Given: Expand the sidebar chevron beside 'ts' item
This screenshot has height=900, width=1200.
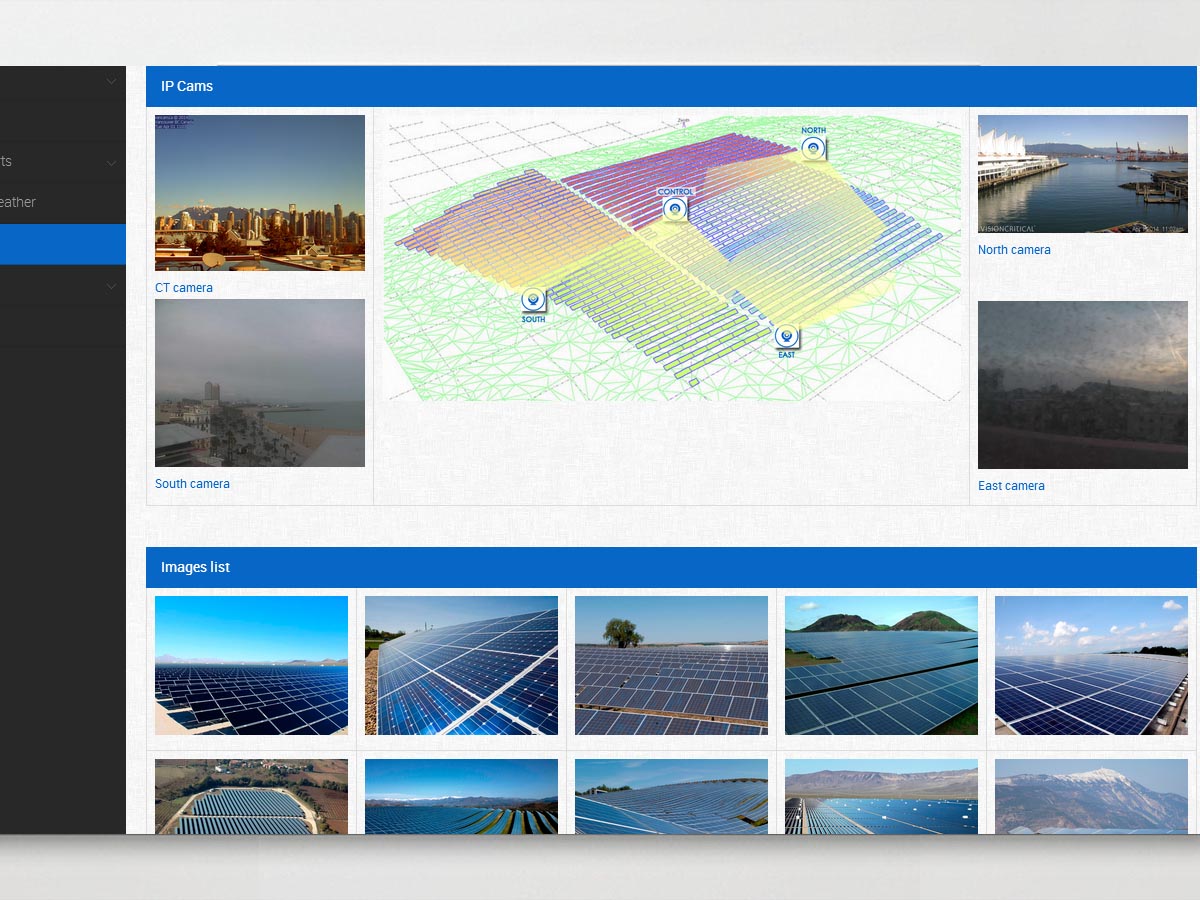Looking at the screenshot, I should 112,162.
